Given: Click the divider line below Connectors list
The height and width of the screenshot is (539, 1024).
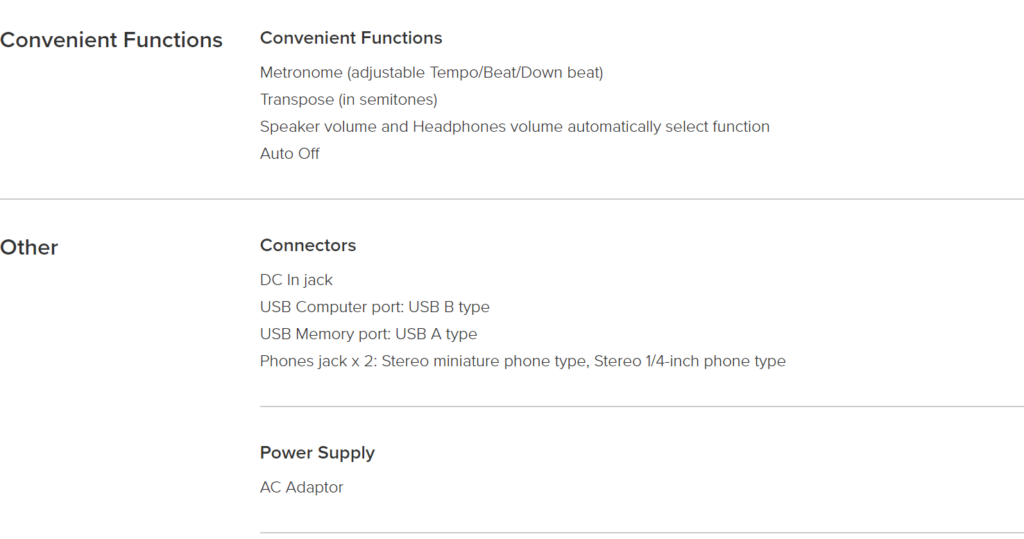Looking at the screenshot, I should pos(642,406).
